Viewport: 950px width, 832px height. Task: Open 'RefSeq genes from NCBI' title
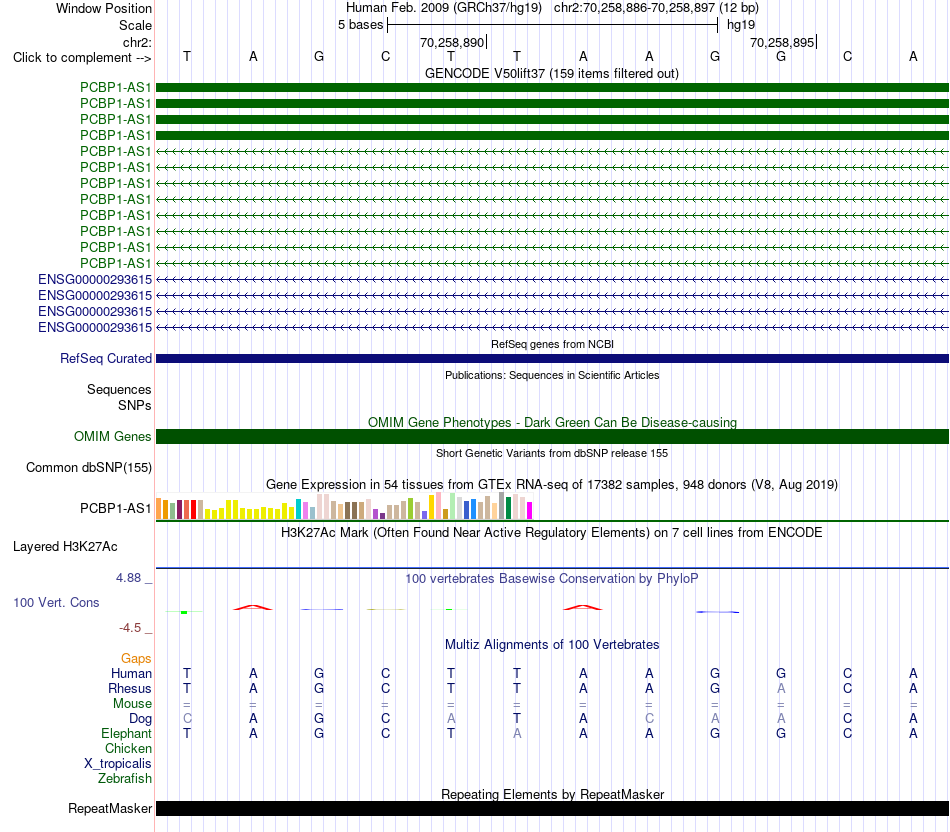pos(552,344)
